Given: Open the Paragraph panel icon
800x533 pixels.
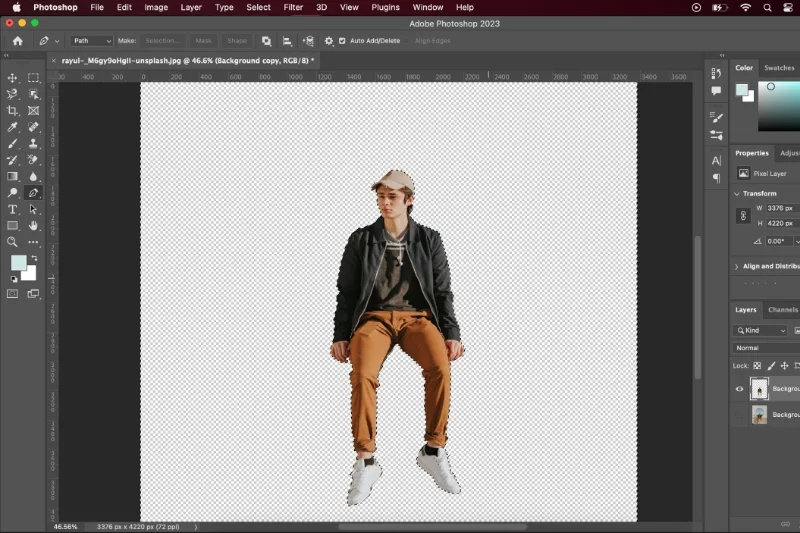Looking at the screenshot, I should click(716, 178).
